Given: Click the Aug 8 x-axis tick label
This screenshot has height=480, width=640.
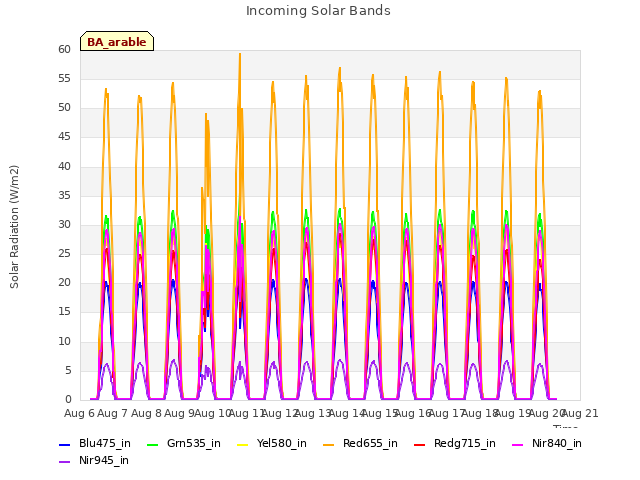Looking at the screenshot, I should pyautogui.click(x=146, y=414).
